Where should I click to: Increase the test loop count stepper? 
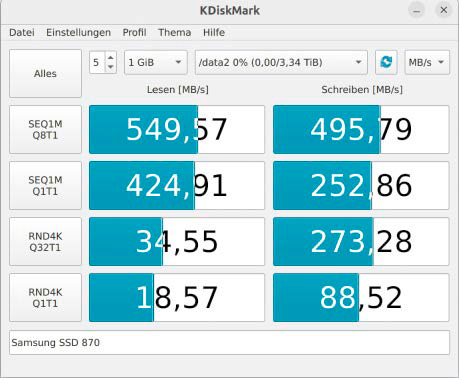point(111,58)
